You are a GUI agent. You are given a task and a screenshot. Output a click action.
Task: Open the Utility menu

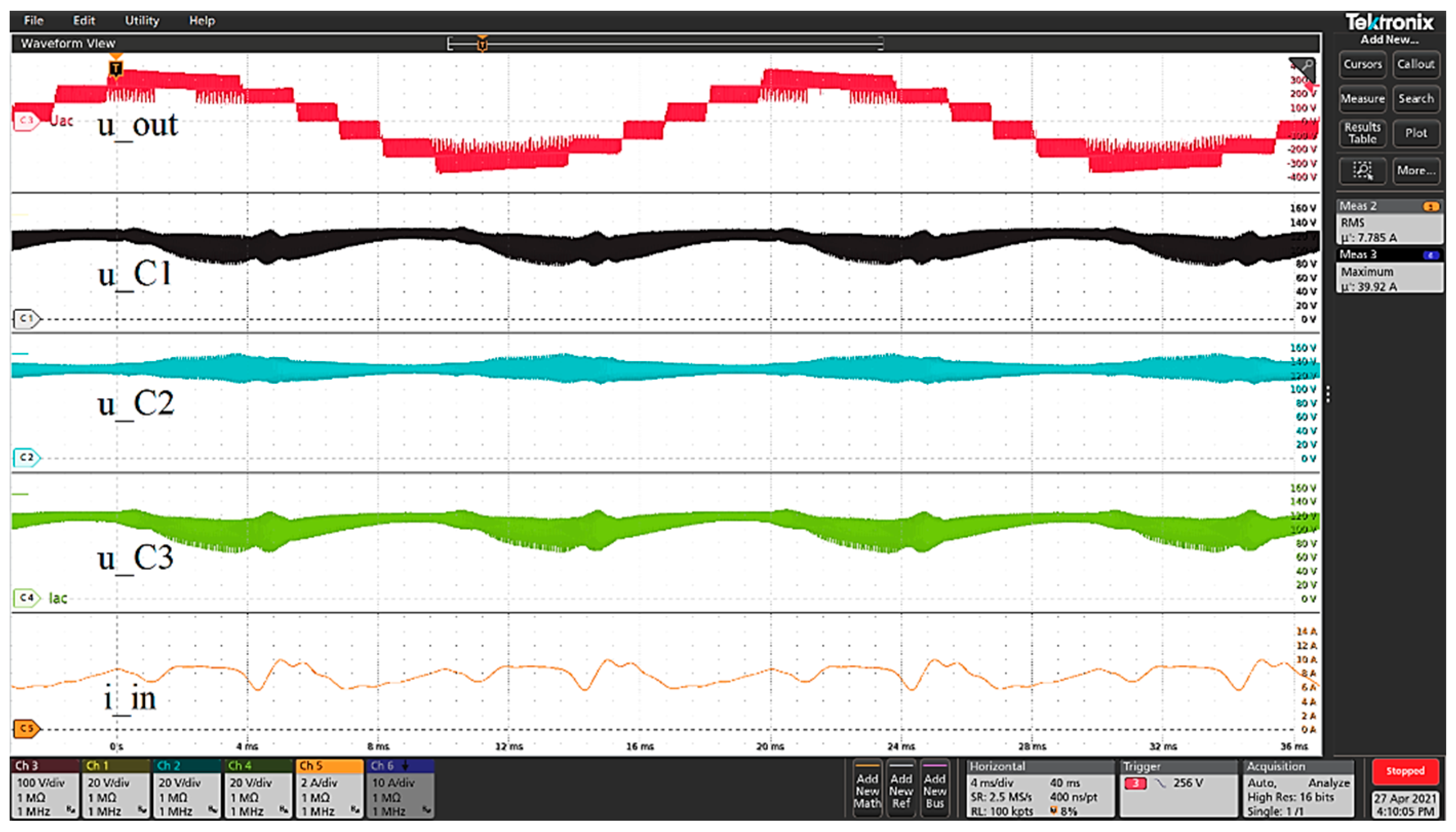(x=142, y=21)
